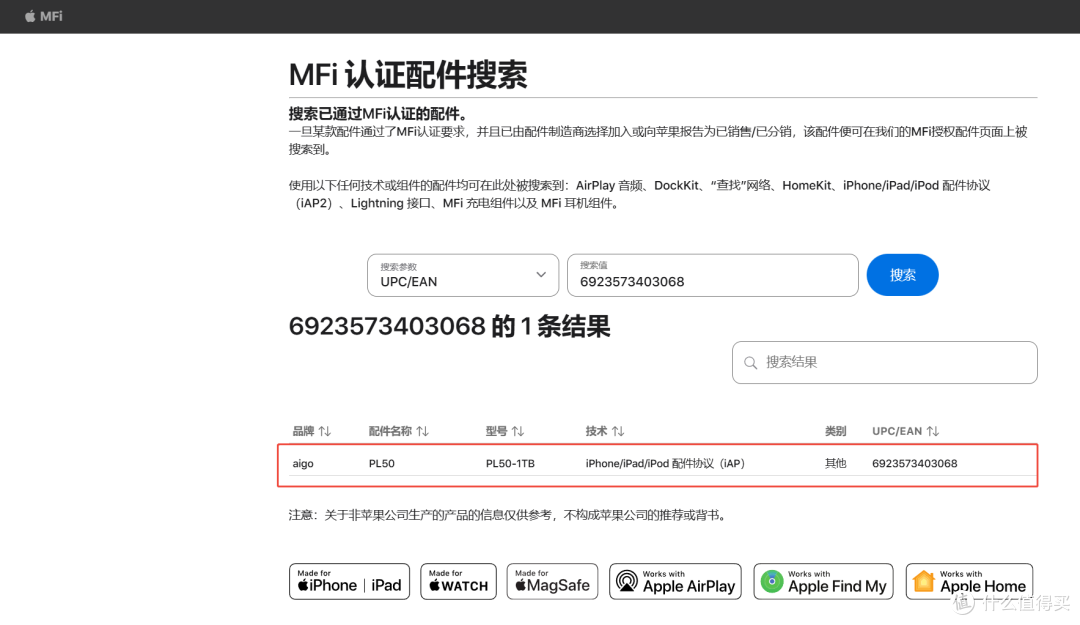Click the 类别 column header
The height and width of the screenshot is (625, 1080).
pyautogui.click(x=835, y=431)
